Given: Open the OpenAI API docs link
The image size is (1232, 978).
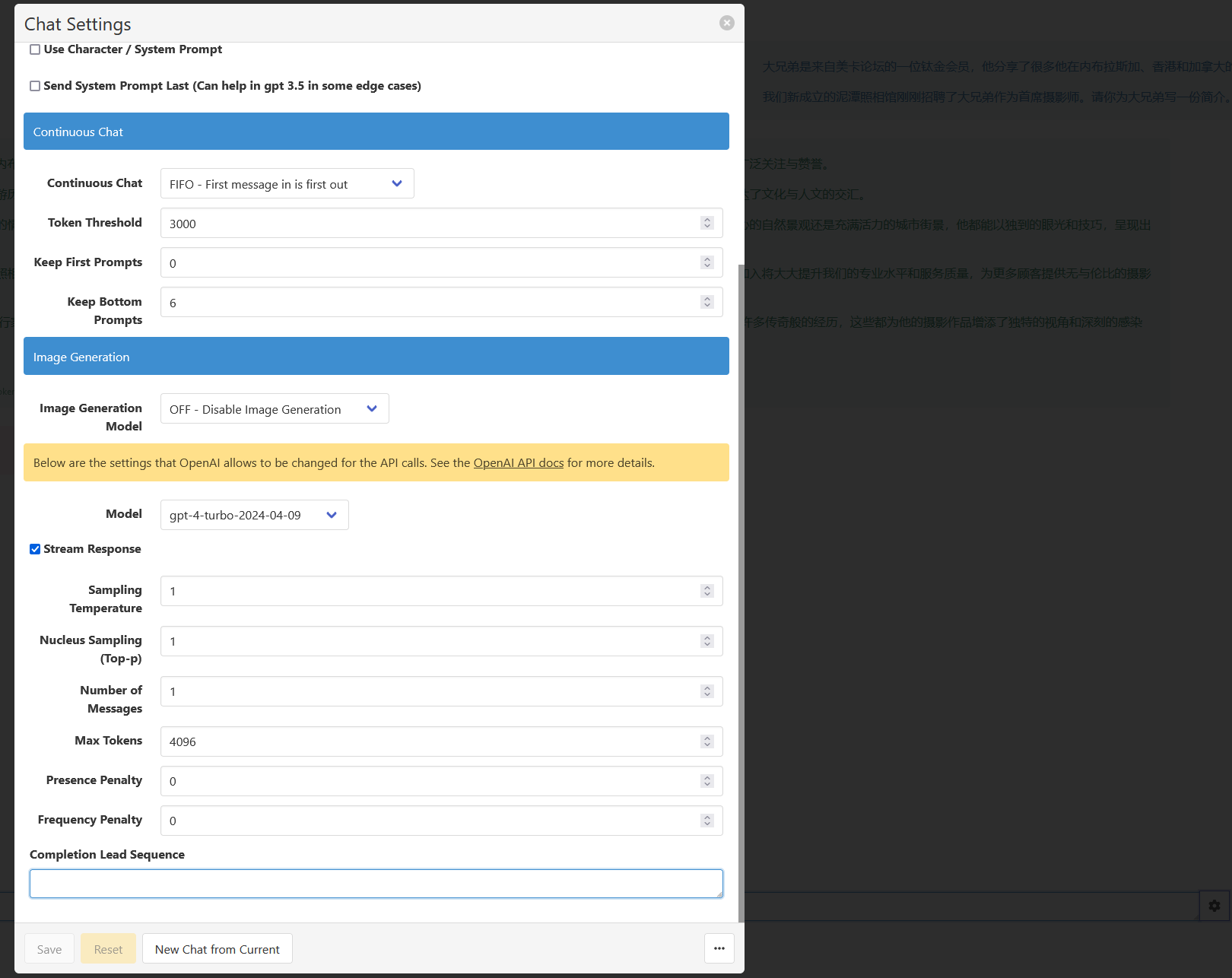Looking at the screenshot, I should point(518,463).
